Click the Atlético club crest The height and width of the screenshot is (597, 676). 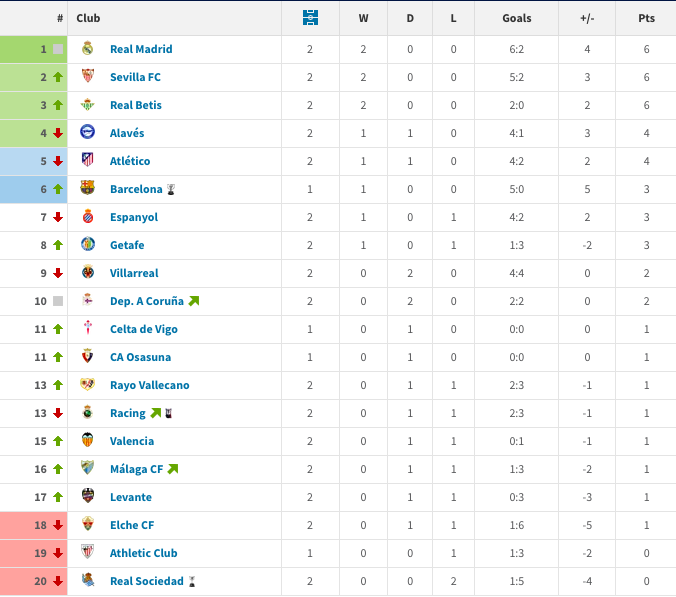pyautogui.click(x=88, y=160)
